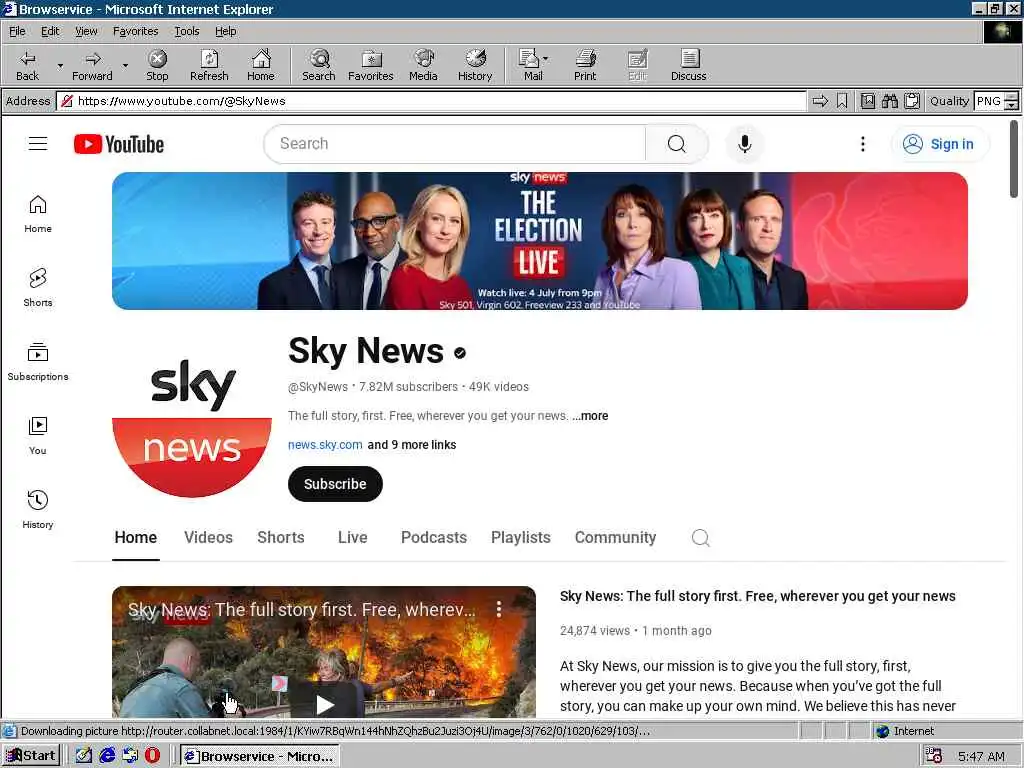
Task: Expand the Mail button dropdown arrow
Action: point(546,58)
